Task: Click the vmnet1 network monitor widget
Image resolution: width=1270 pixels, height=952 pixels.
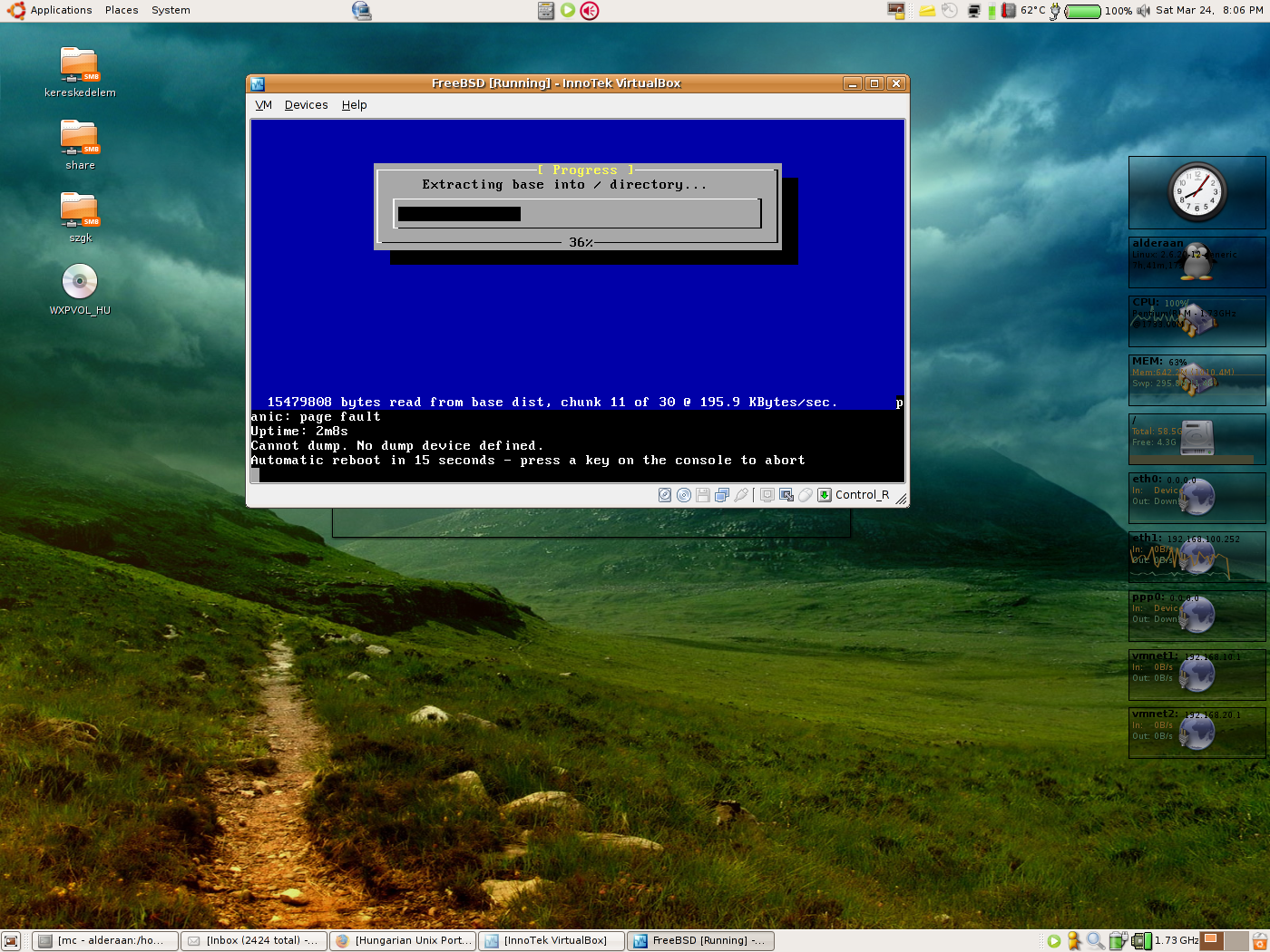Action: coord(1197,675)
